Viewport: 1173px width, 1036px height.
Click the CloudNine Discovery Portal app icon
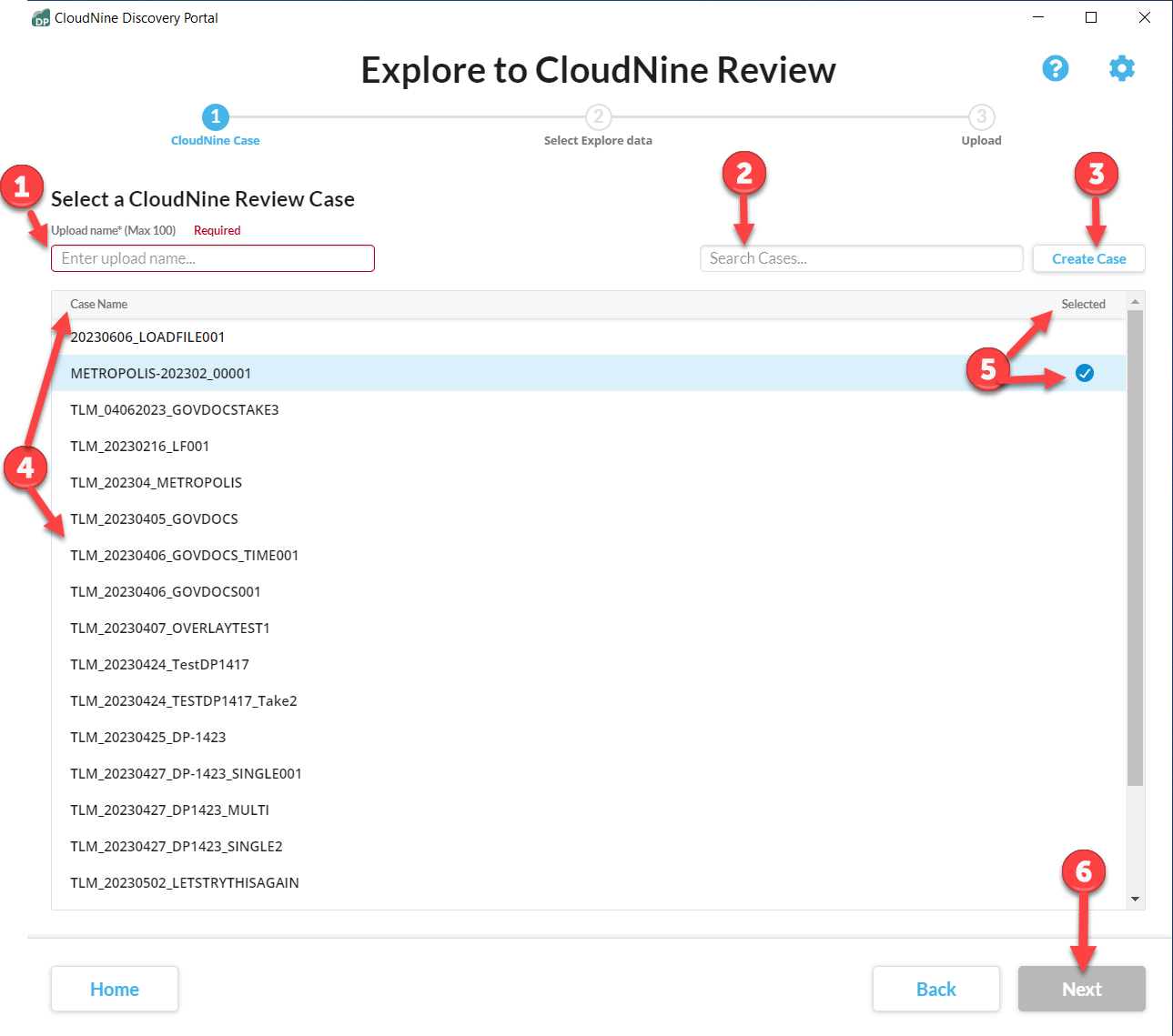tap(41, 18)
